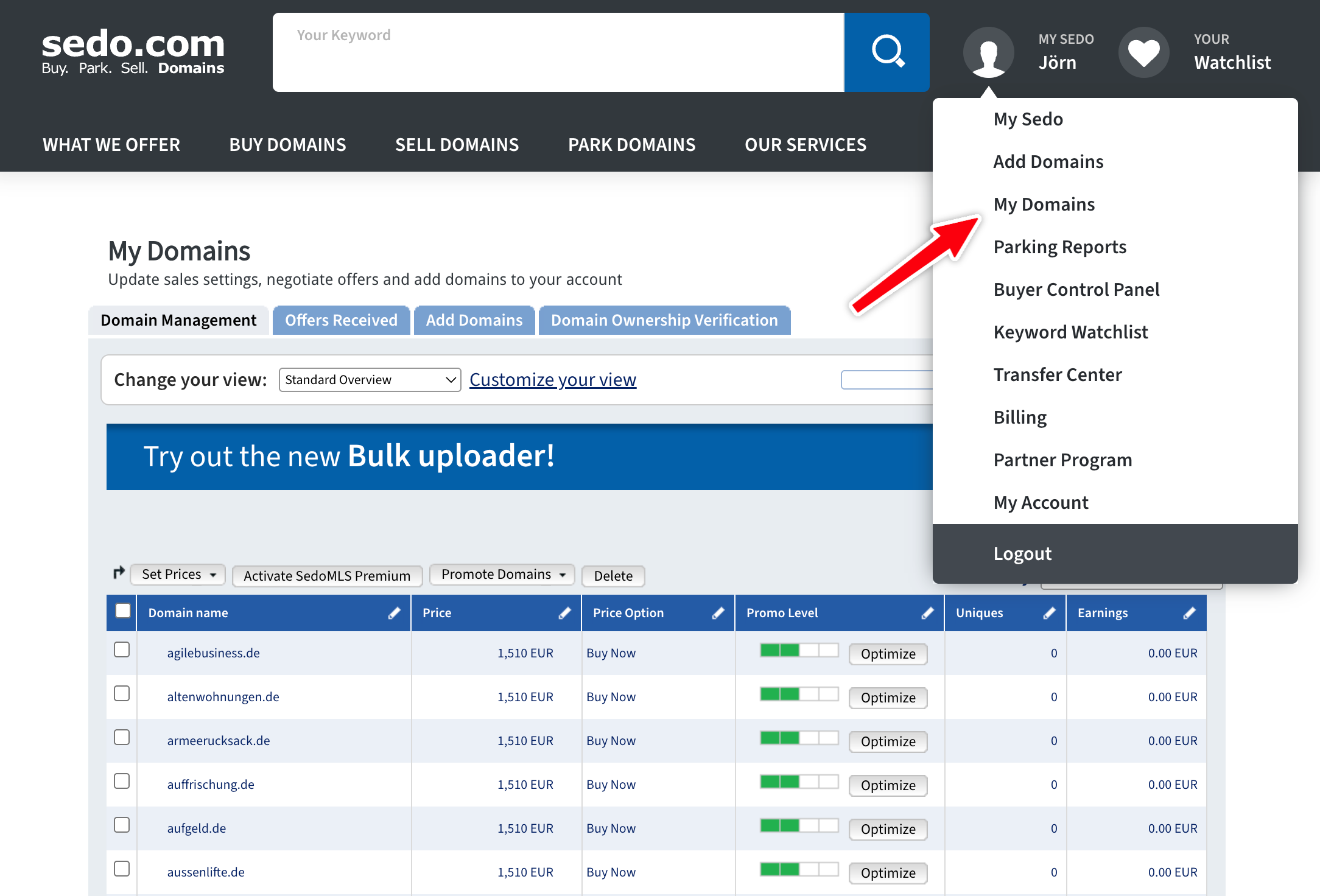Edit the Domain name column pencil
1320x896 pixels.
(395, 613)
